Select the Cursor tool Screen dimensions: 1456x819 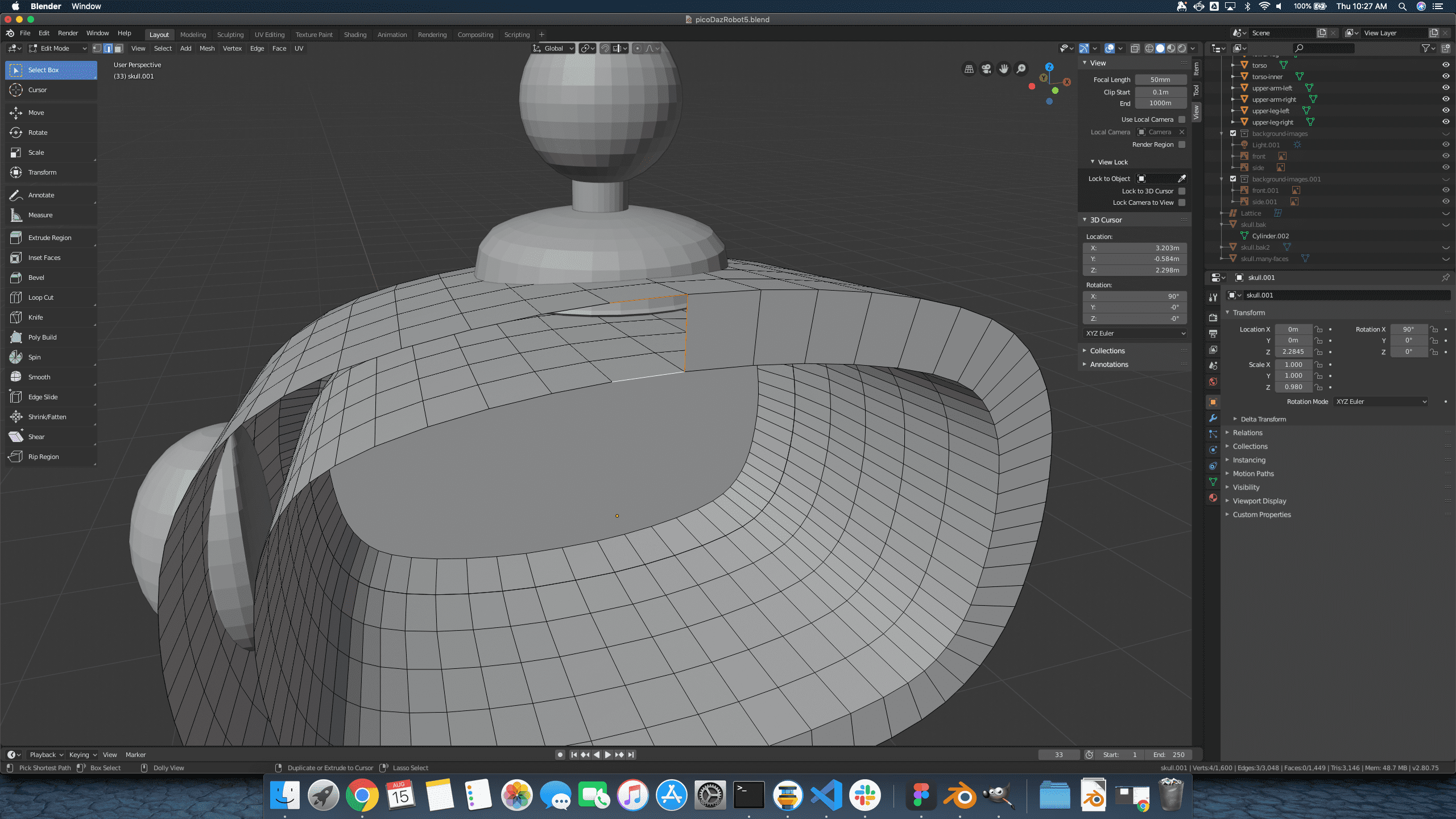(51, 90)
